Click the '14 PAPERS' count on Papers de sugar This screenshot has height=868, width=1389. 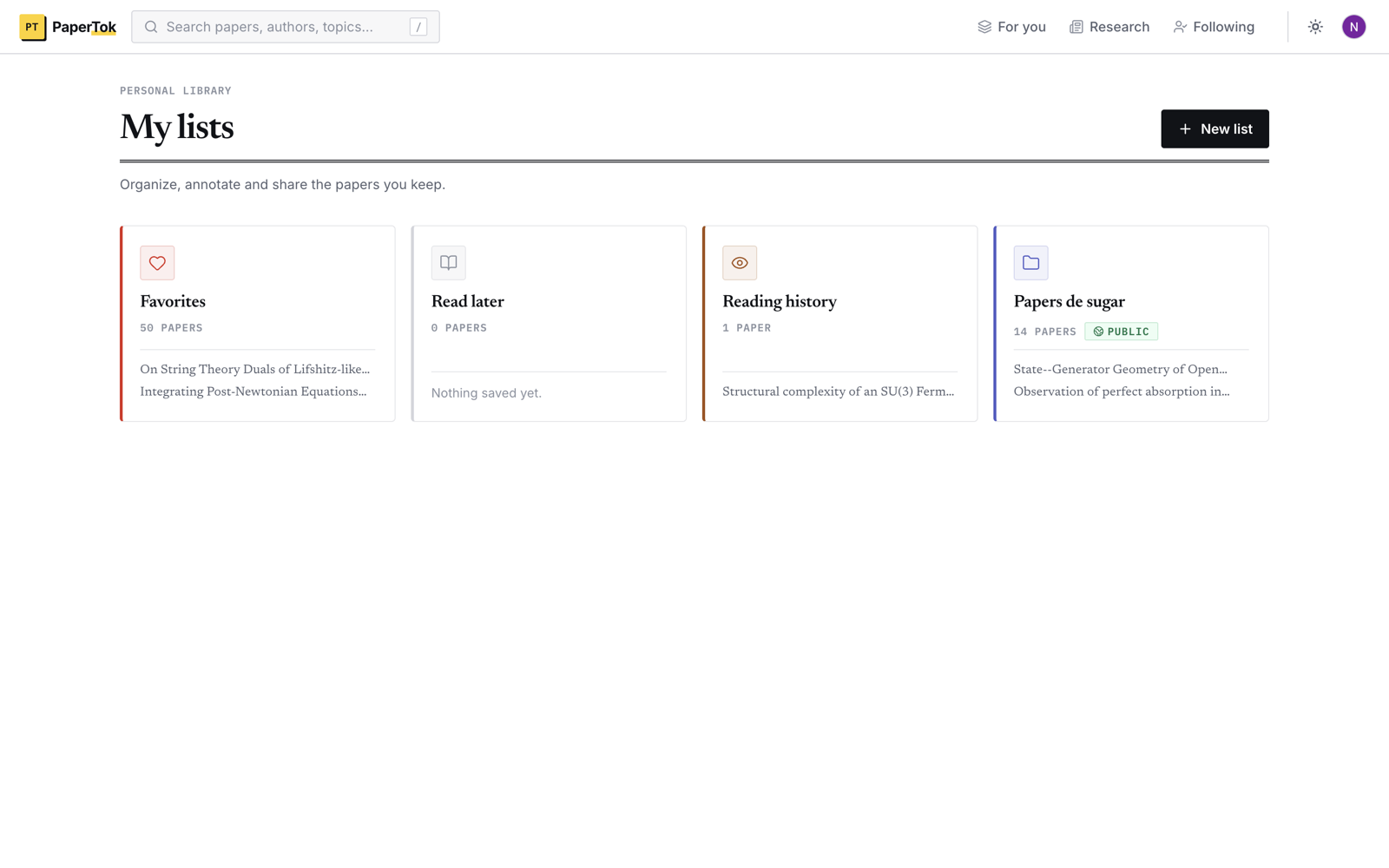coord(1045,332)
